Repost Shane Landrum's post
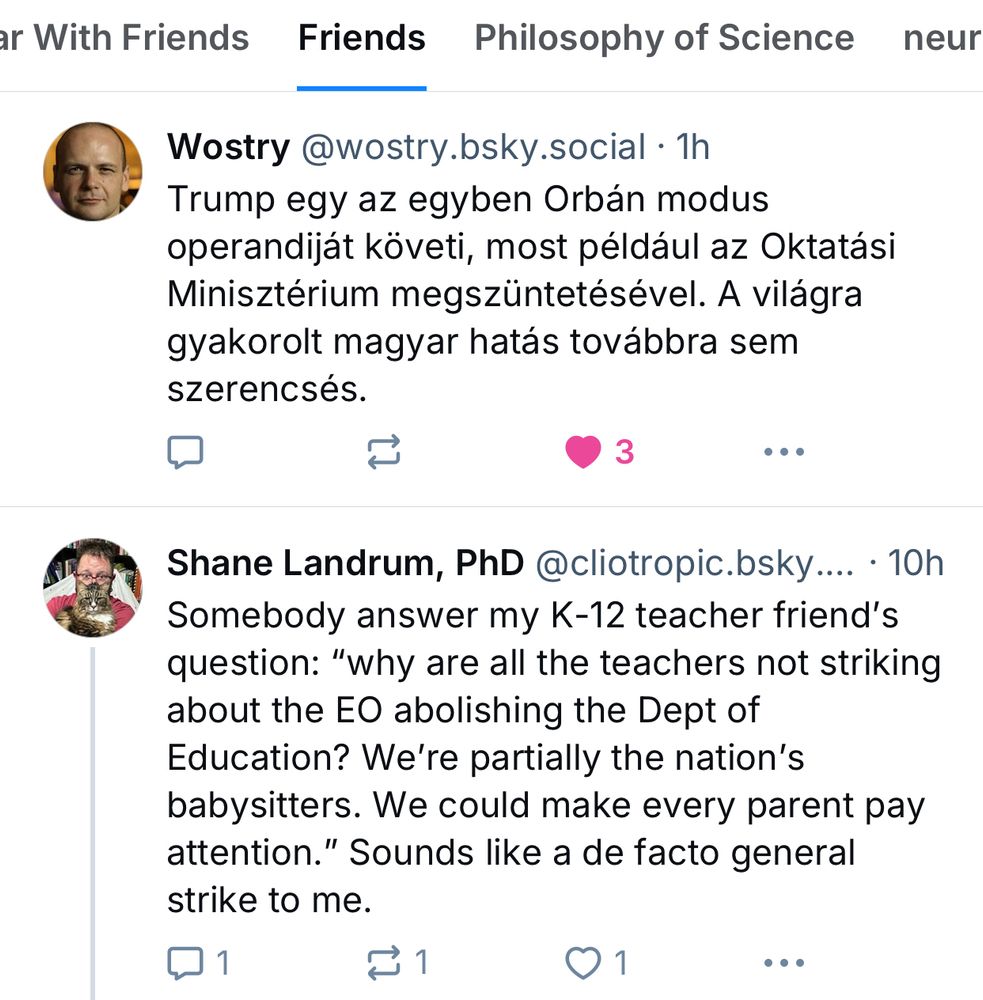Image resolution: width=983 pixels, height=1000 pixels. (x=384, y=963)
